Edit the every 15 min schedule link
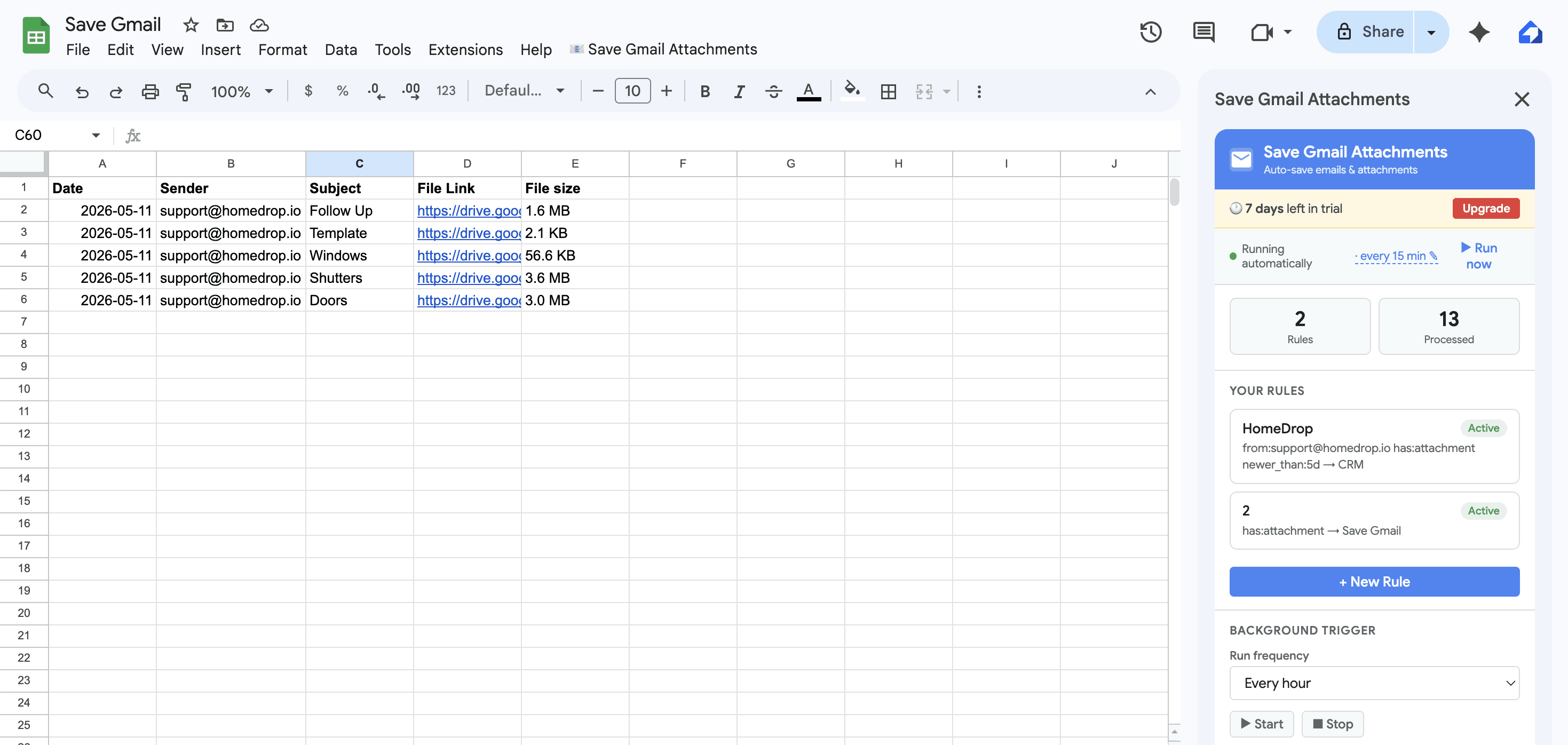The width and height of the screenshot is (1568, 745). [1396, 256]
